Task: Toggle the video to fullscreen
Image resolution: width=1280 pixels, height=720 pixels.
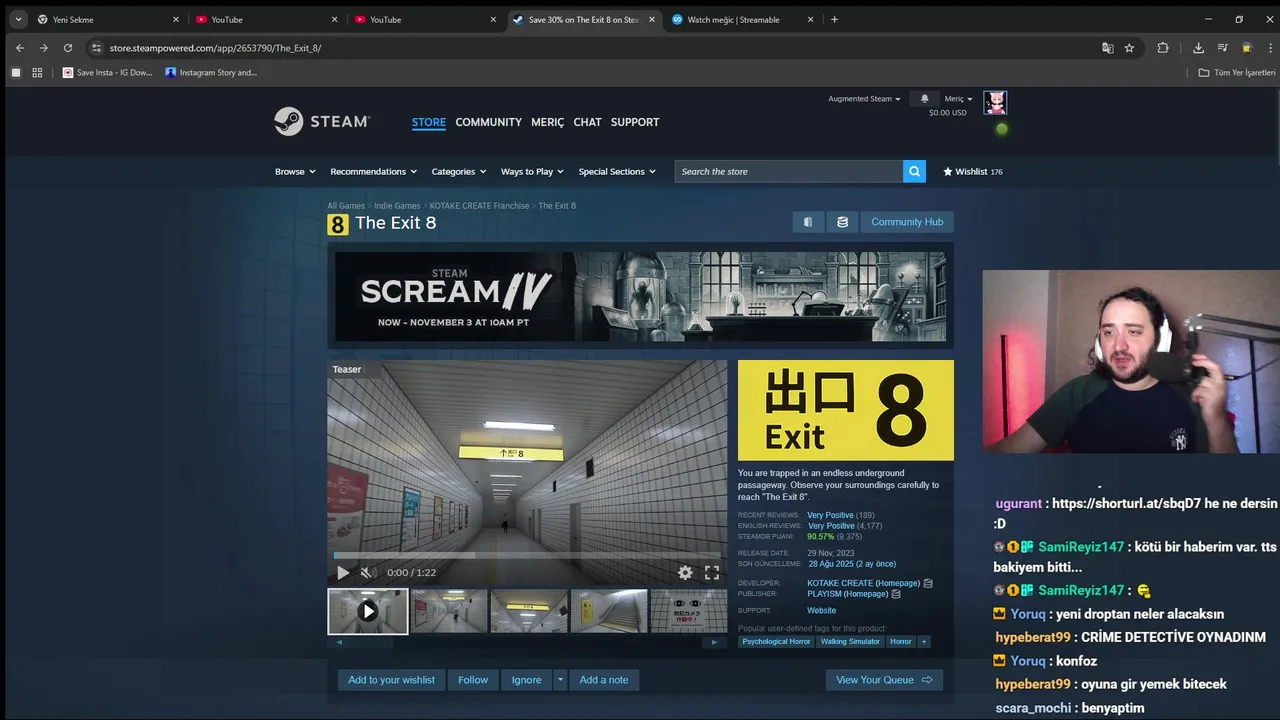Action: tap(712, 572)
